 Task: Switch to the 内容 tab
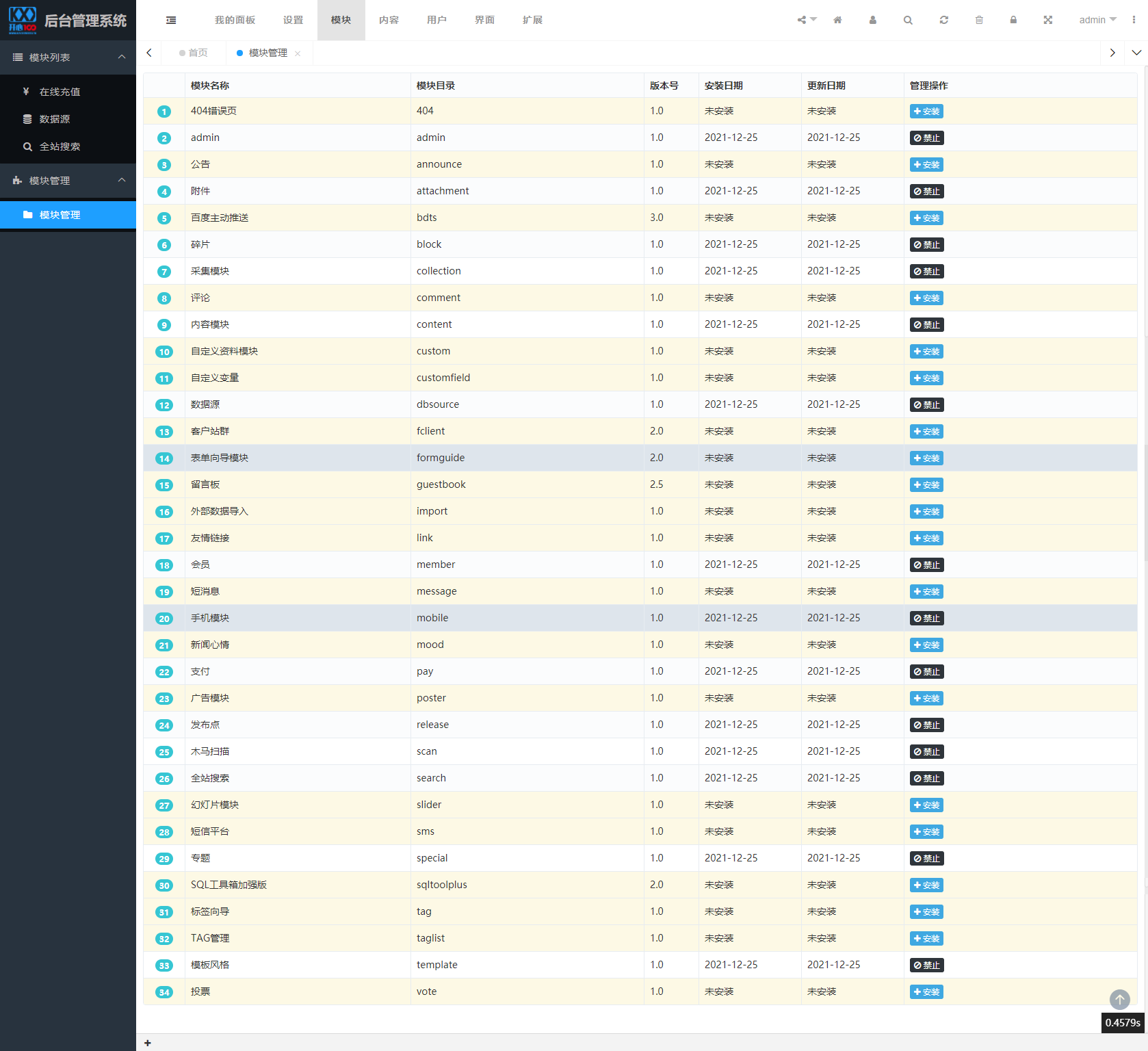(389, 20)
